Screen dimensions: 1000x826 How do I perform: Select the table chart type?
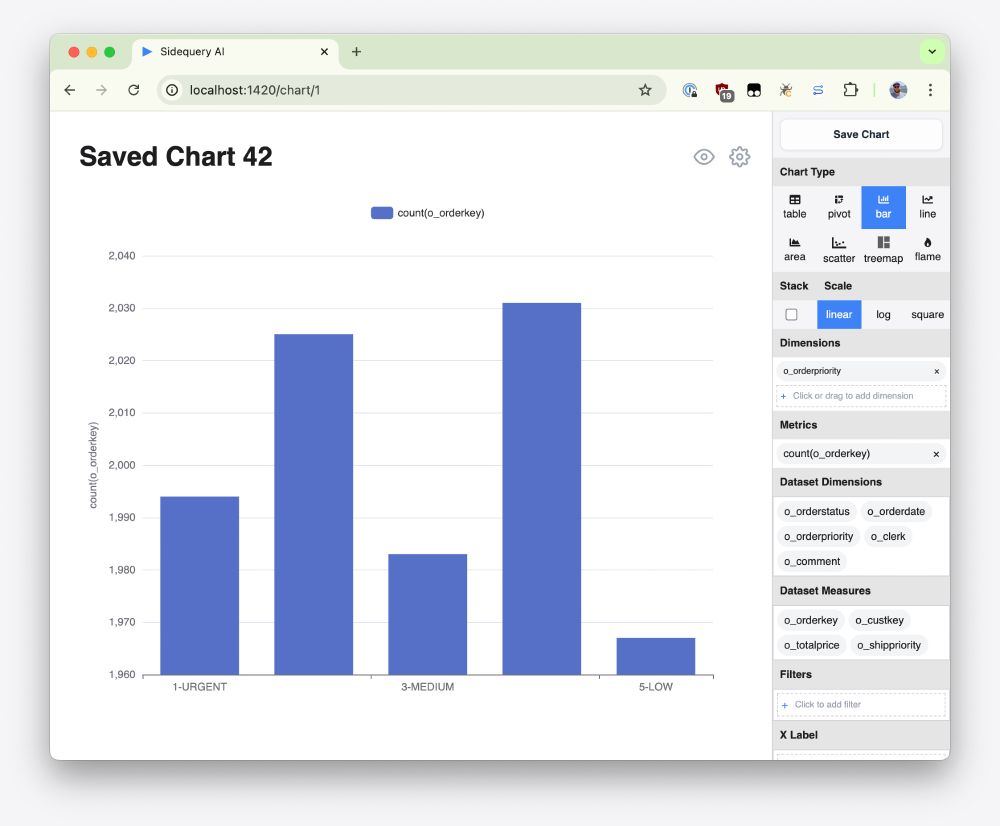click(x=794, y=207)
